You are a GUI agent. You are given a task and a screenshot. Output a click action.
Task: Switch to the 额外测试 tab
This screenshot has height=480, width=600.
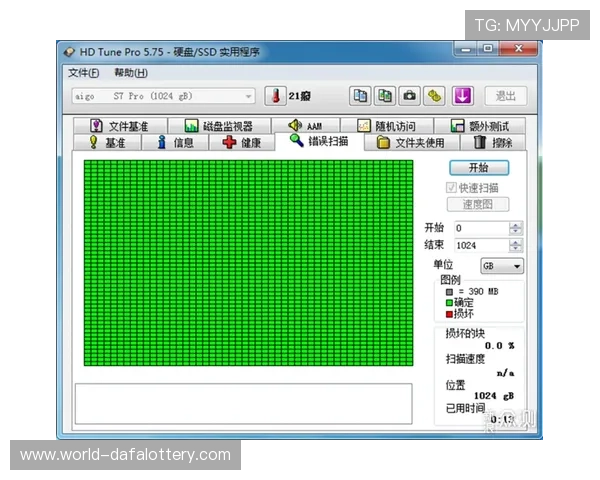coord(480,126)
